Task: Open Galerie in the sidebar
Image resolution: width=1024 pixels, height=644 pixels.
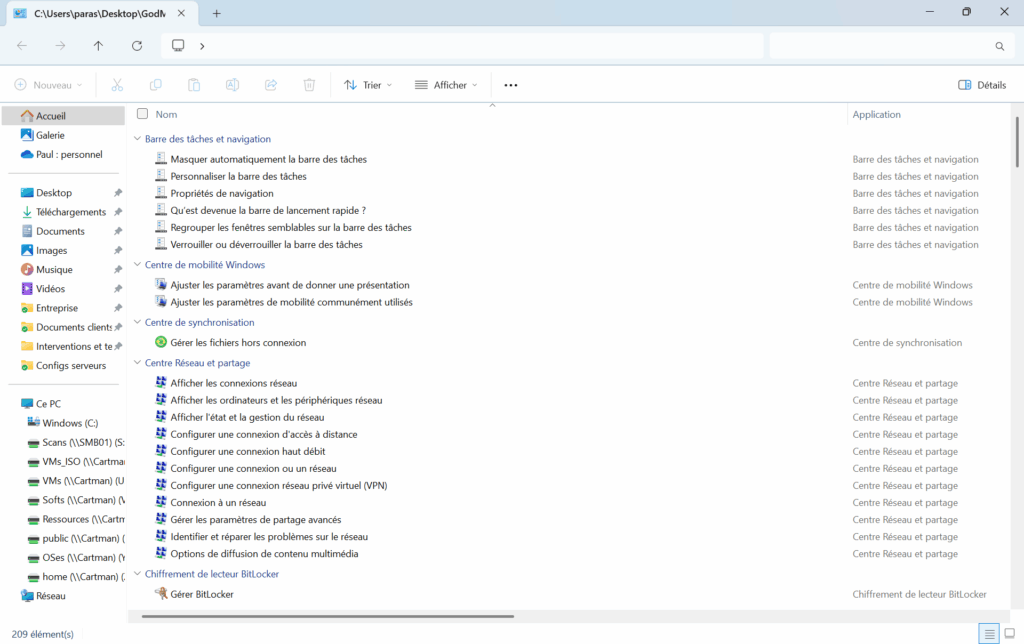Action: click(x=50, y=135)
